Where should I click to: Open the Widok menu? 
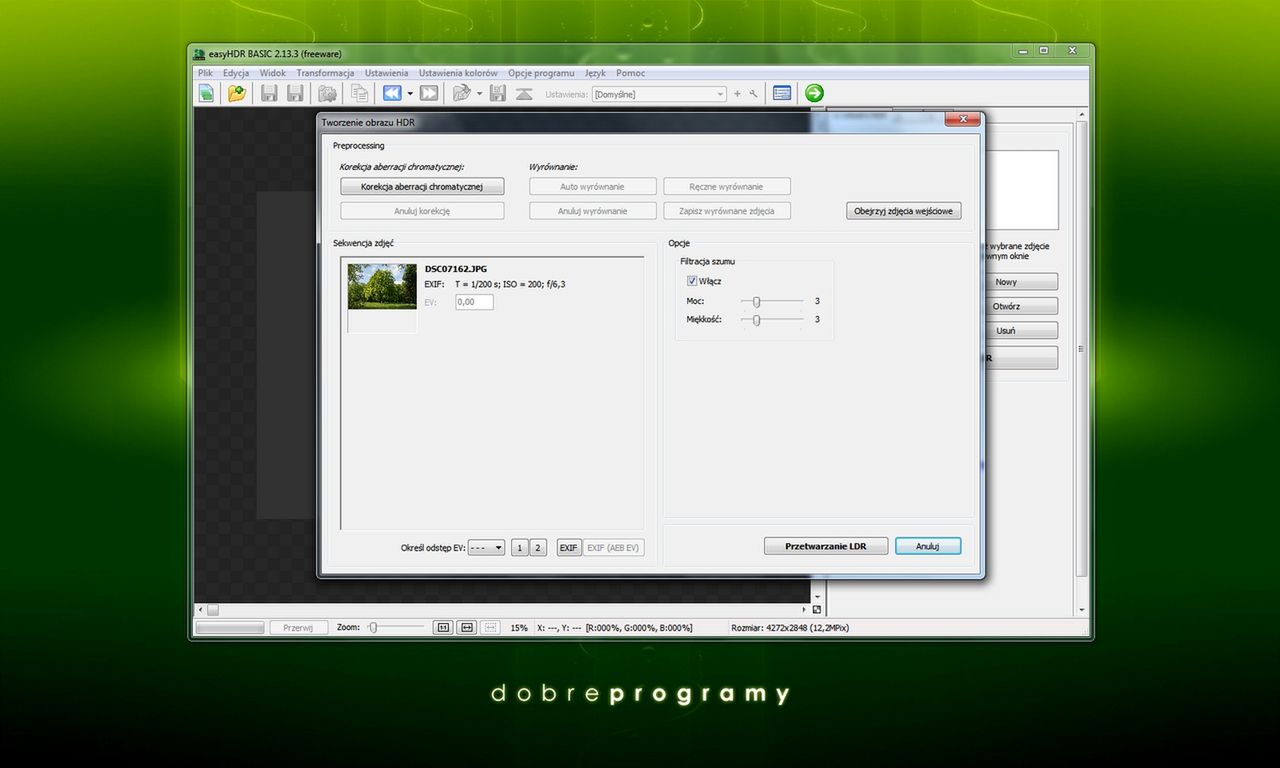tap(273, 73)
